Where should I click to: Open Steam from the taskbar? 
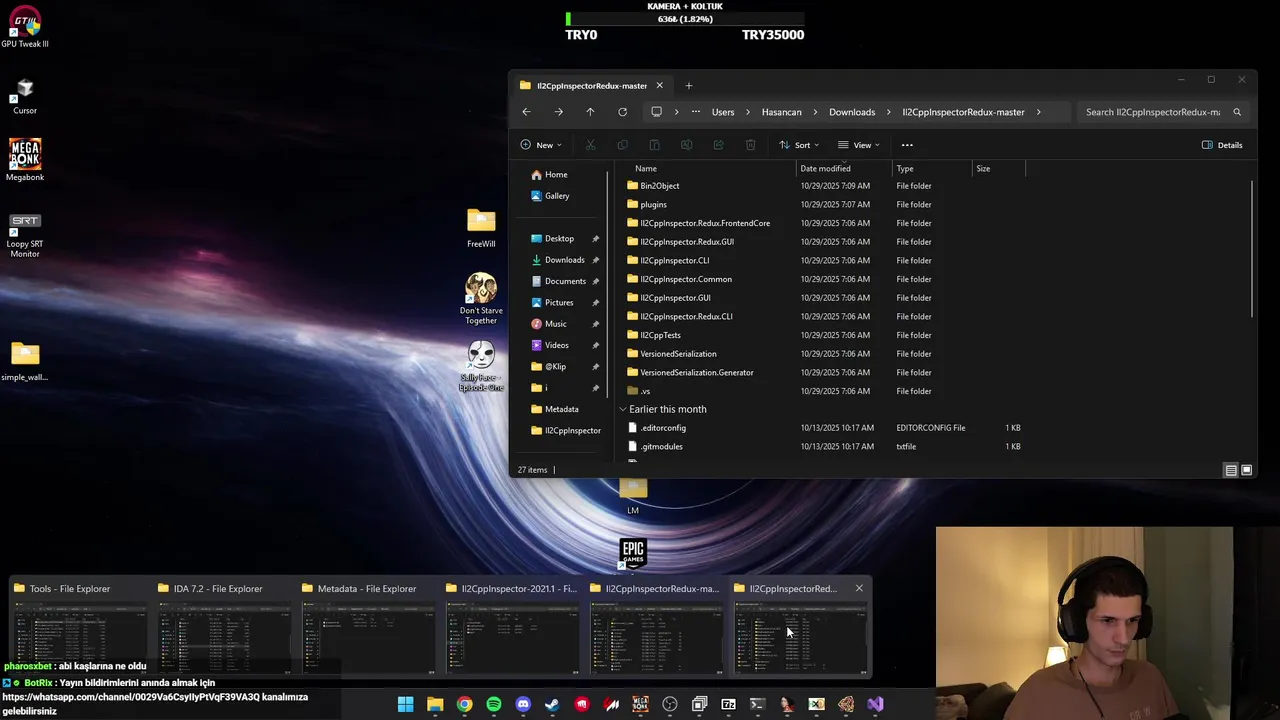(x=552, y=704)
